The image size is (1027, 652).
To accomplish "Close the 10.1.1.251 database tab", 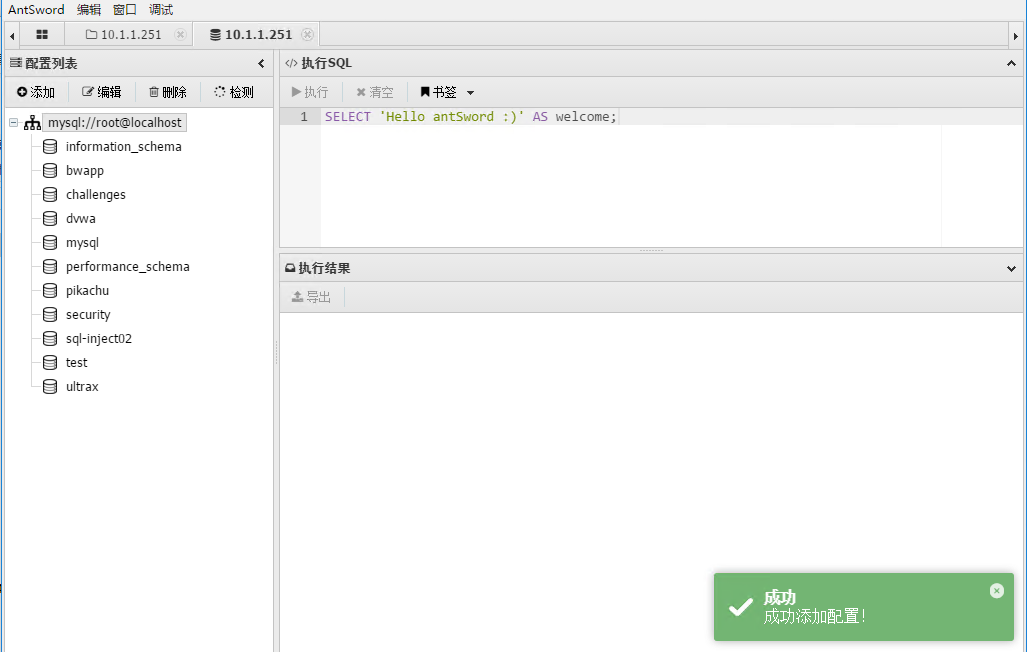I will [308, 35].
